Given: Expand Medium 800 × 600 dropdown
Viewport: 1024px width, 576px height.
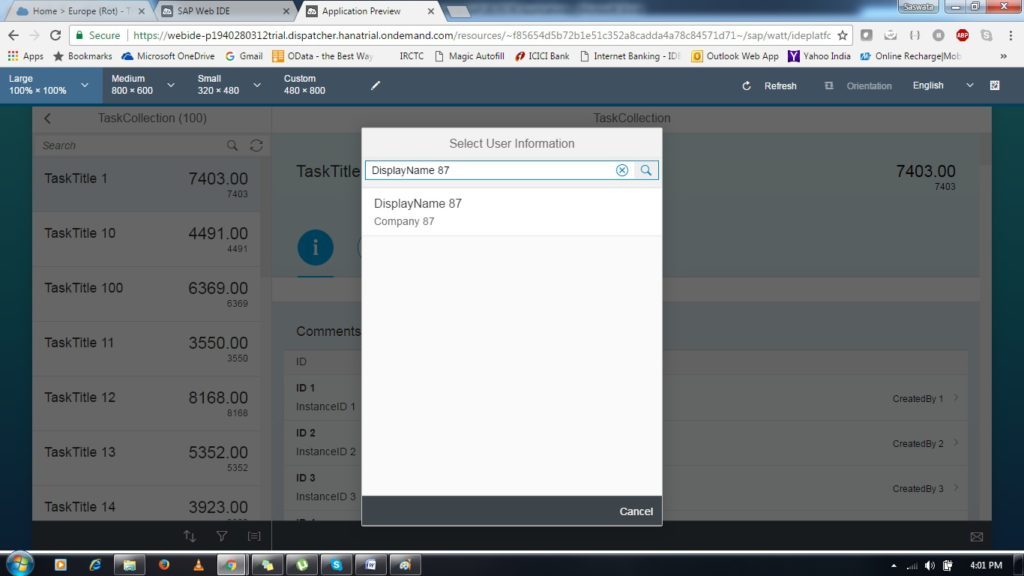Looking at the screenshot, I should (x=170, y=85).
